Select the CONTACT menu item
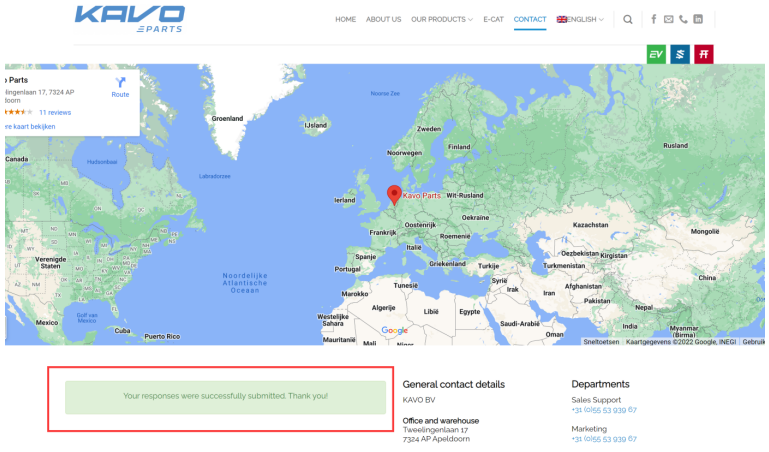The width and height of the screenshot is (769, 452). click(x=530, y=20)
